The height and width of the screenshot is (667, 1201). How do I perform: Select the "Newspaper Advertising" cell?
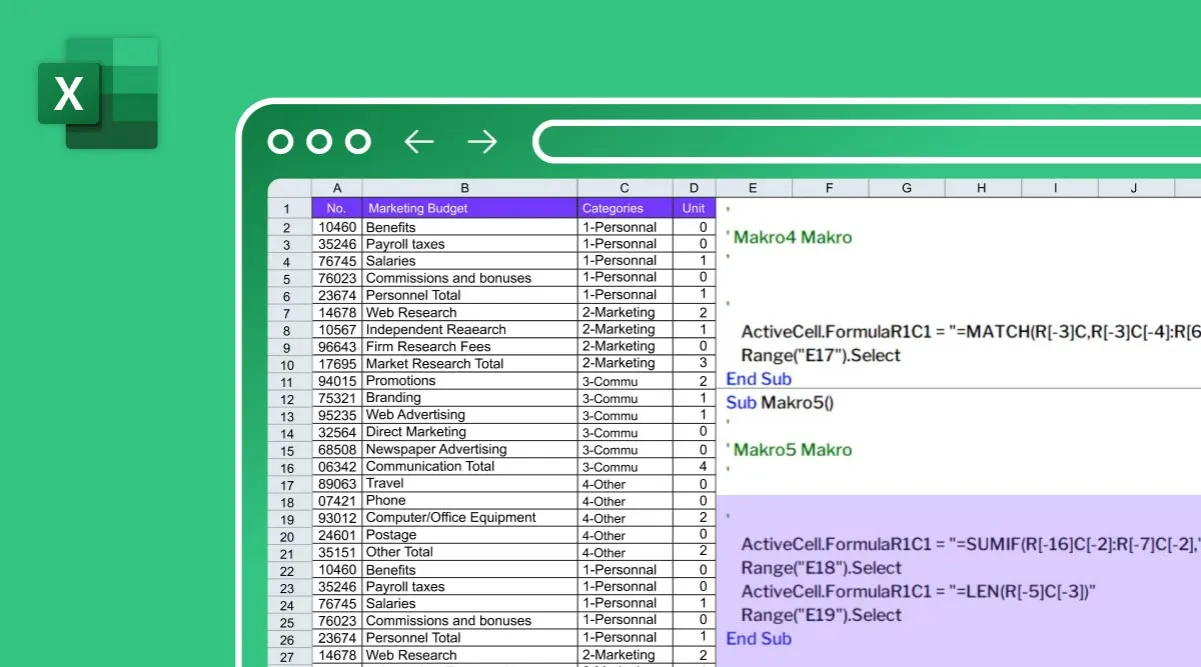470,449
